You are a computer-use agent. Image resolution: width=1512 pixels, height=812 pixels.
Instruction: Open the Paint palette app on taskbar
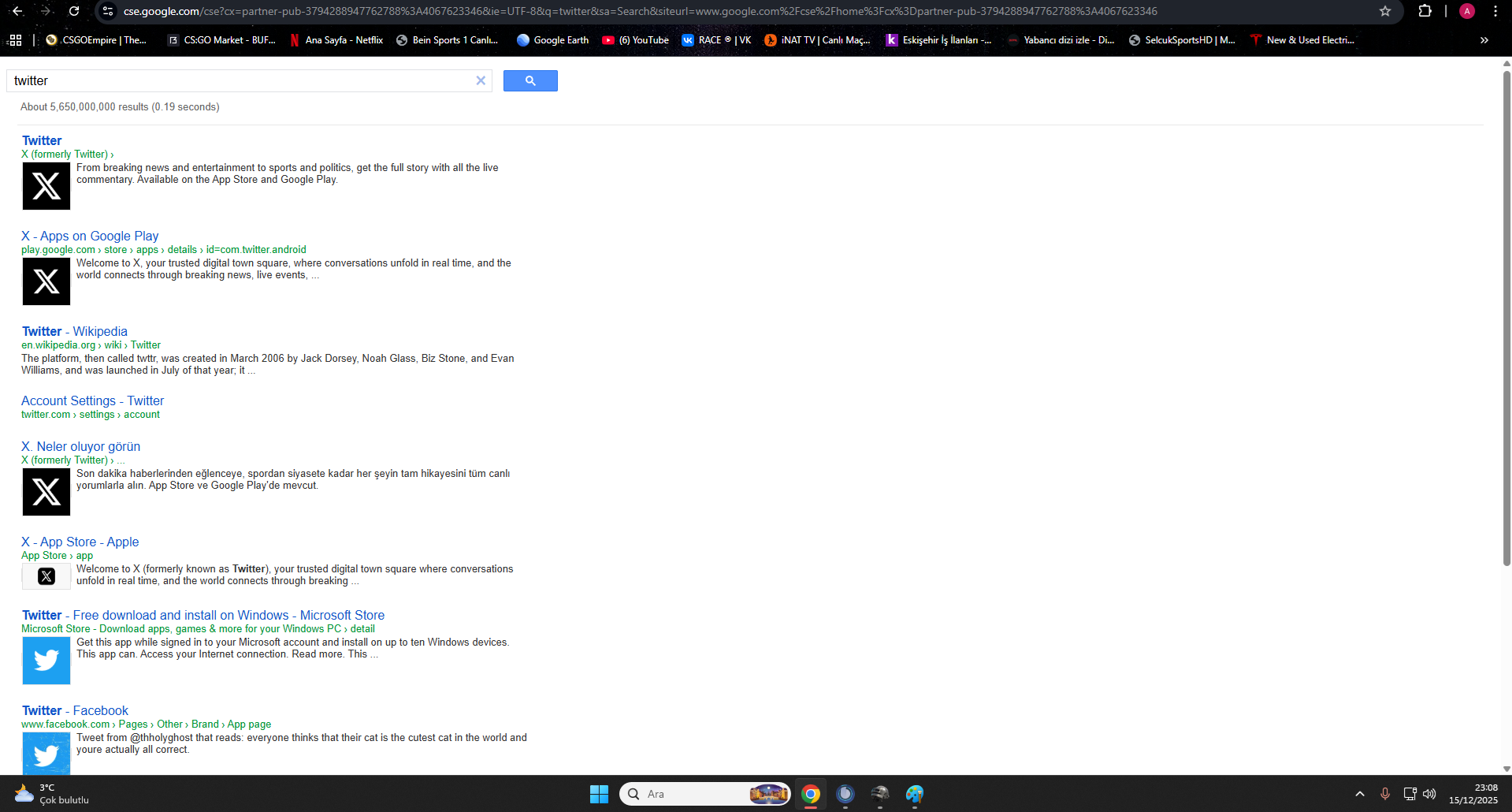tap(915, 794)
